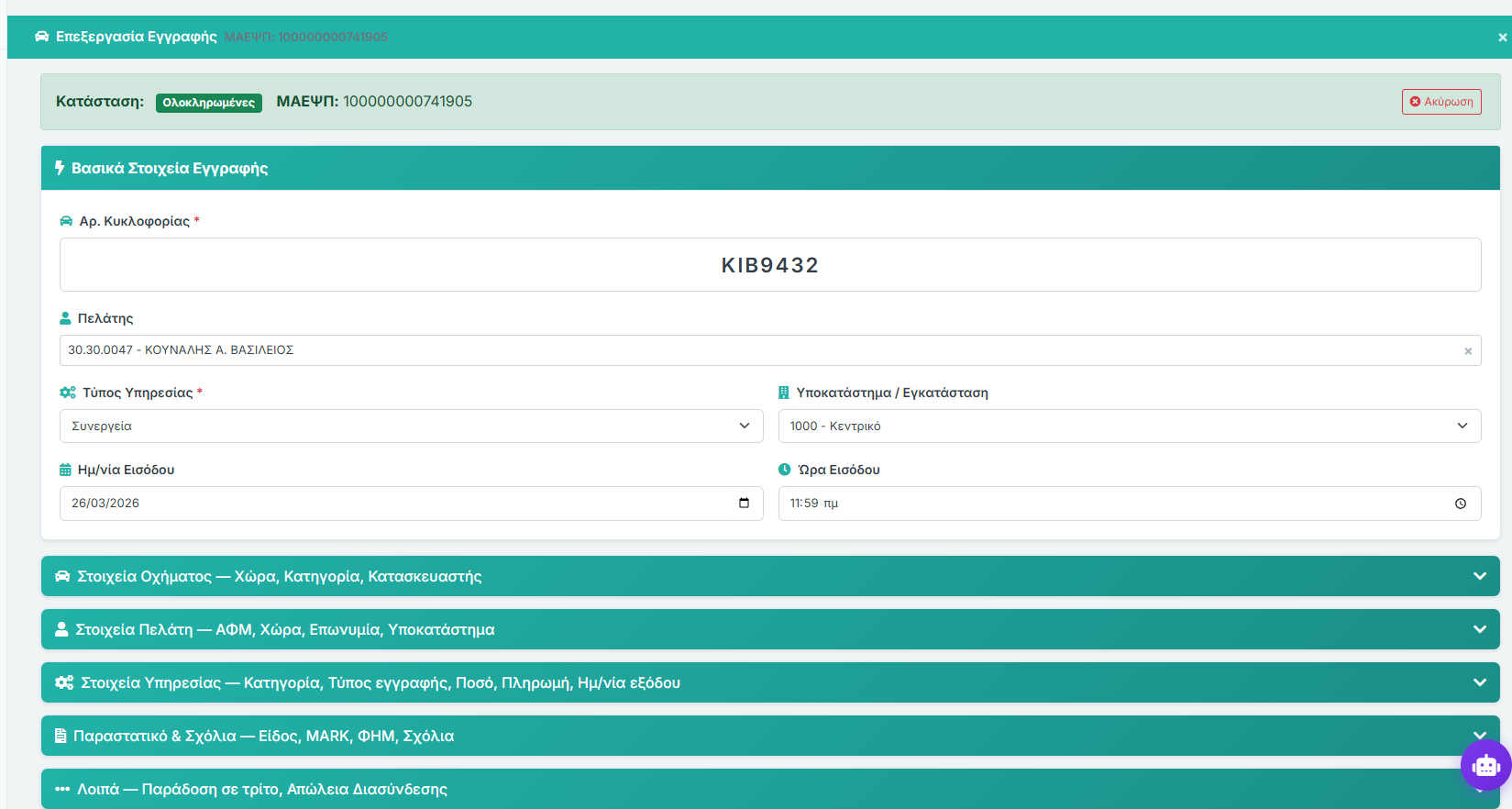Collapse the Βασικά Στοιχεία Εγγραφής header
This screenshot has width=1512, height=809.
[770, 168]
